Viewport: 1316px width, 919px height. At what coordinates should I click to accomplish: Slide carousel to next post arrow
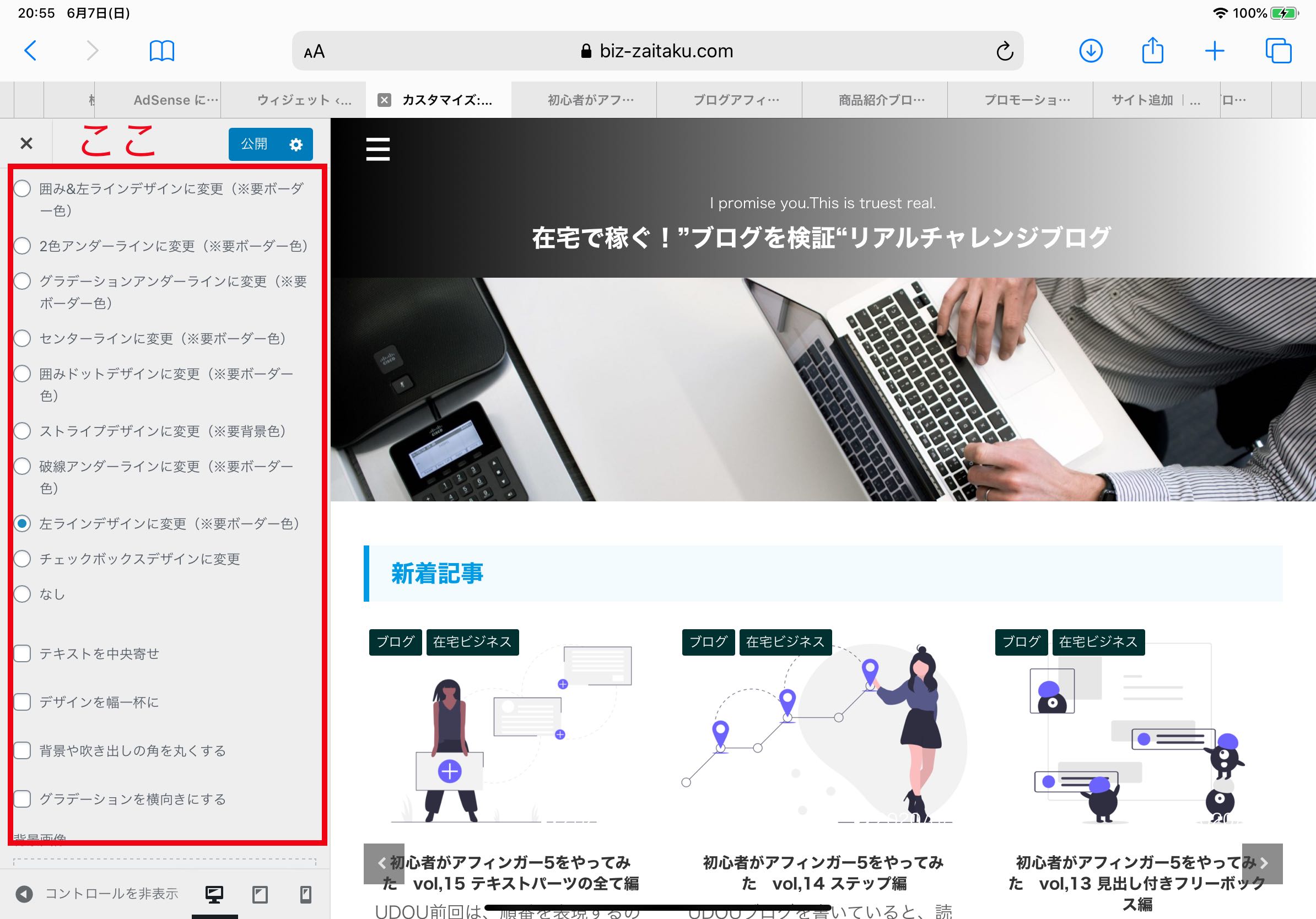tap(1263, 863)
